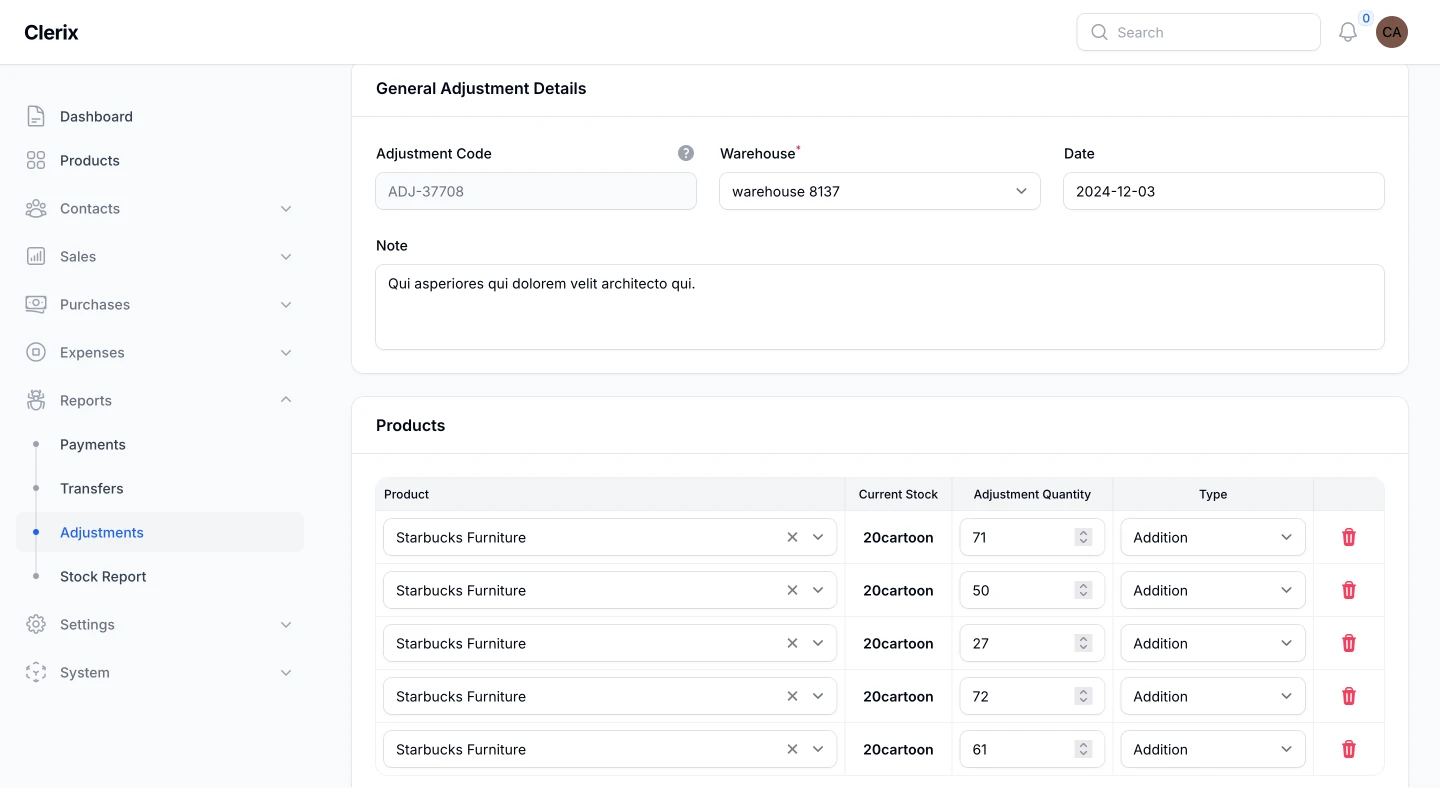Viewport: 1440px width, 788px height.
Task: Open Type dropdown for quantity 50 row
Action: pyautogui.click(x=1213, y=590)
